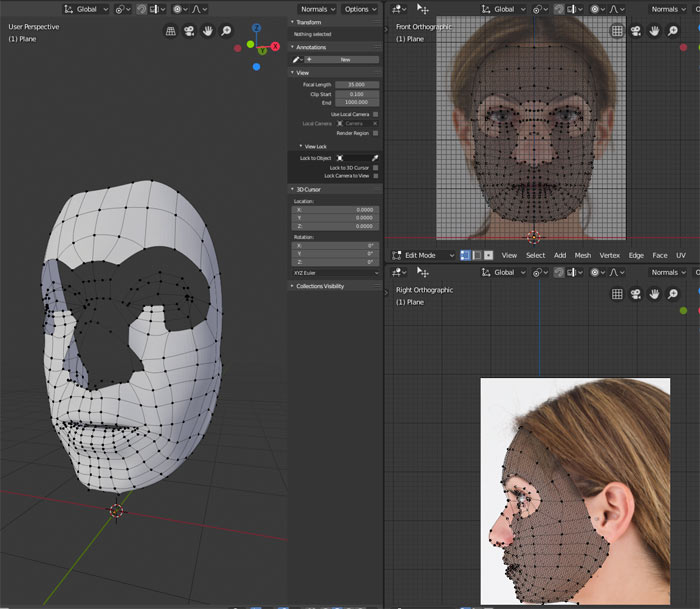Open editor type menu in Right Orthographic header
Viewport: 700px width, 609px height.
point(398,272)
